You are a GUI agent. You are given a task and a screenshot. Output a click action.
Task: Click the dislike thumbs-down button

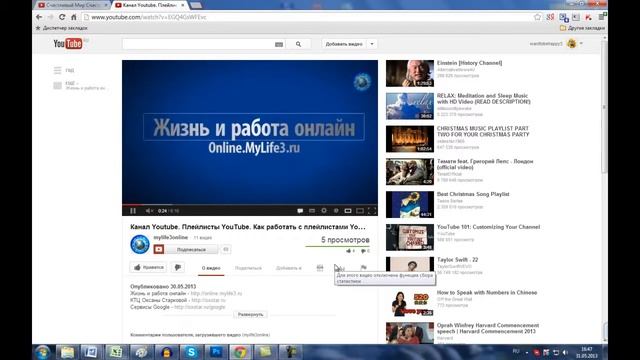point(178,267)
